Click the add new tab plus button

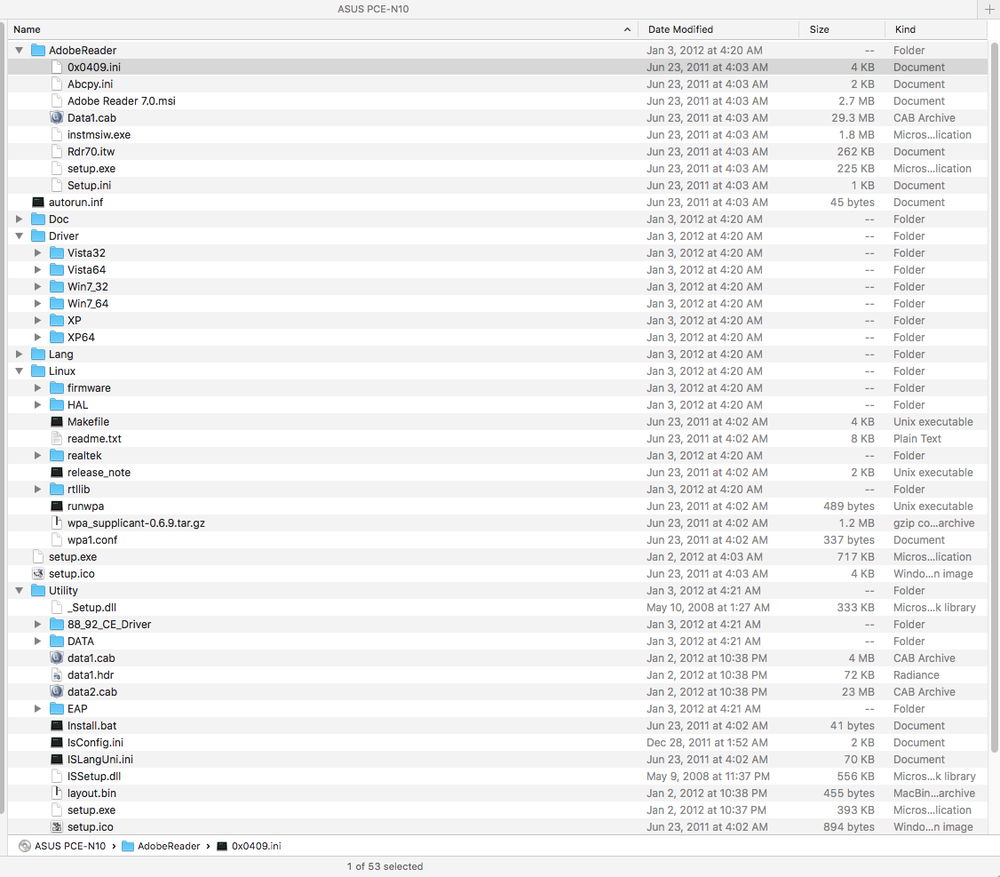[x=989, y=9]
